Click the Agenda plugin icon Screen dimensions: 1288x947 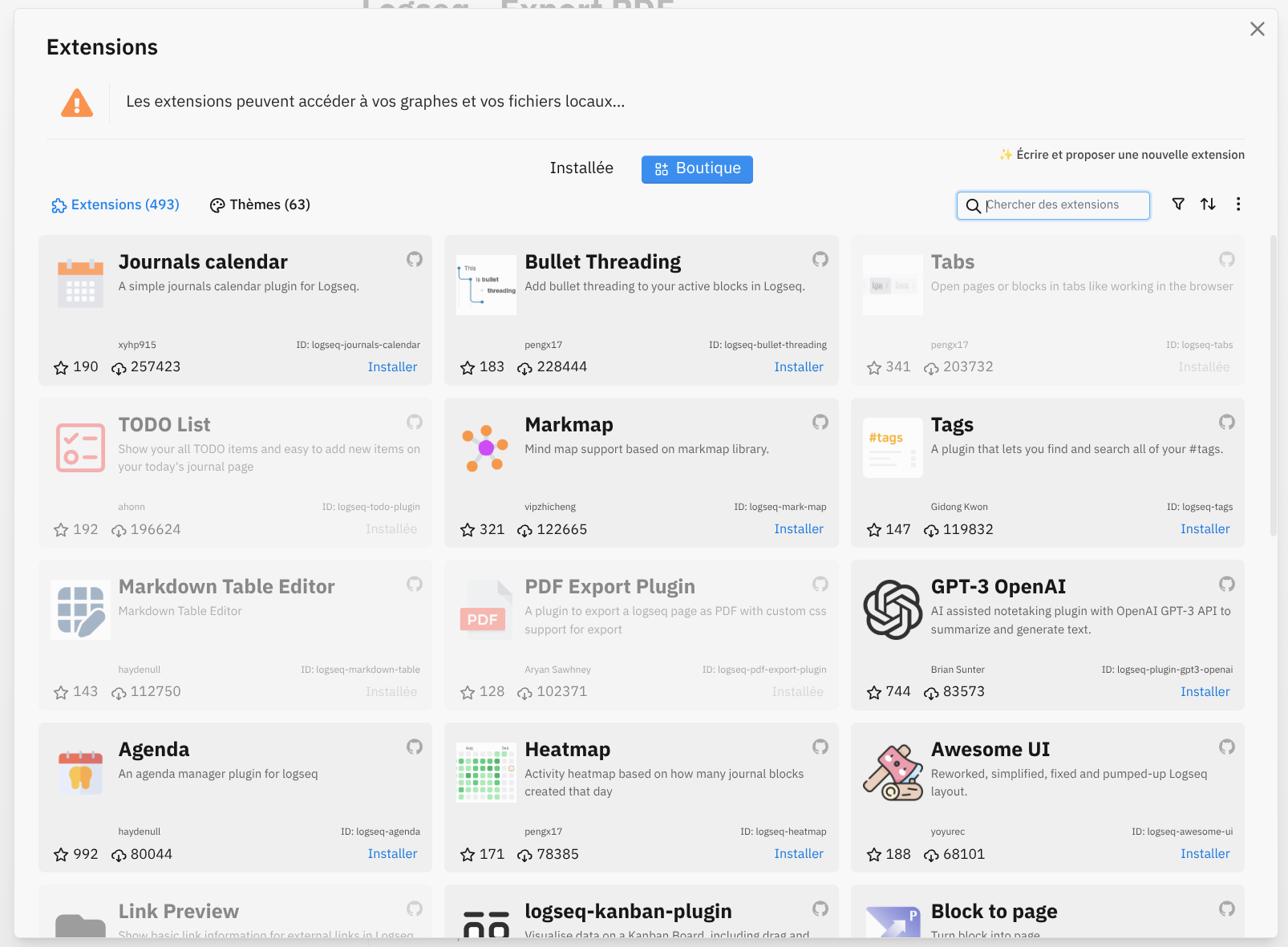point(80,772)
